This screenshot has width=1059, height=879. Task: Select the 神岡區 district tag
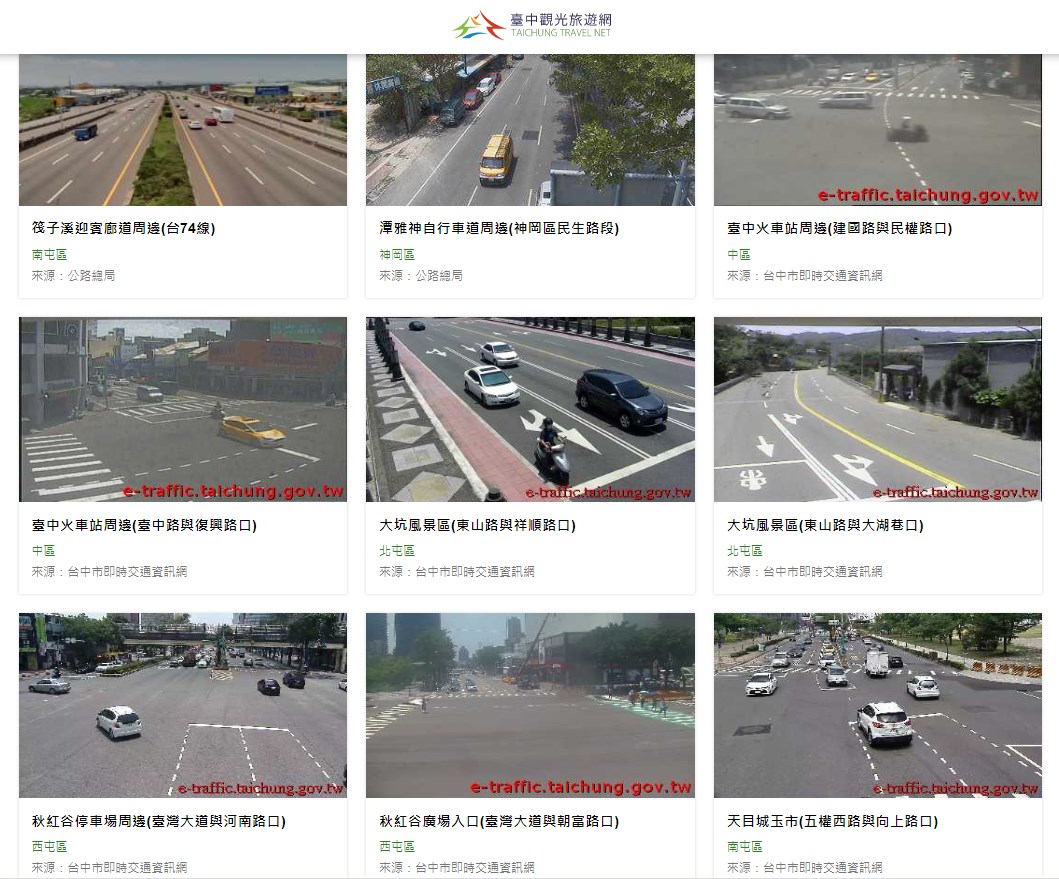tap(397, 255)
